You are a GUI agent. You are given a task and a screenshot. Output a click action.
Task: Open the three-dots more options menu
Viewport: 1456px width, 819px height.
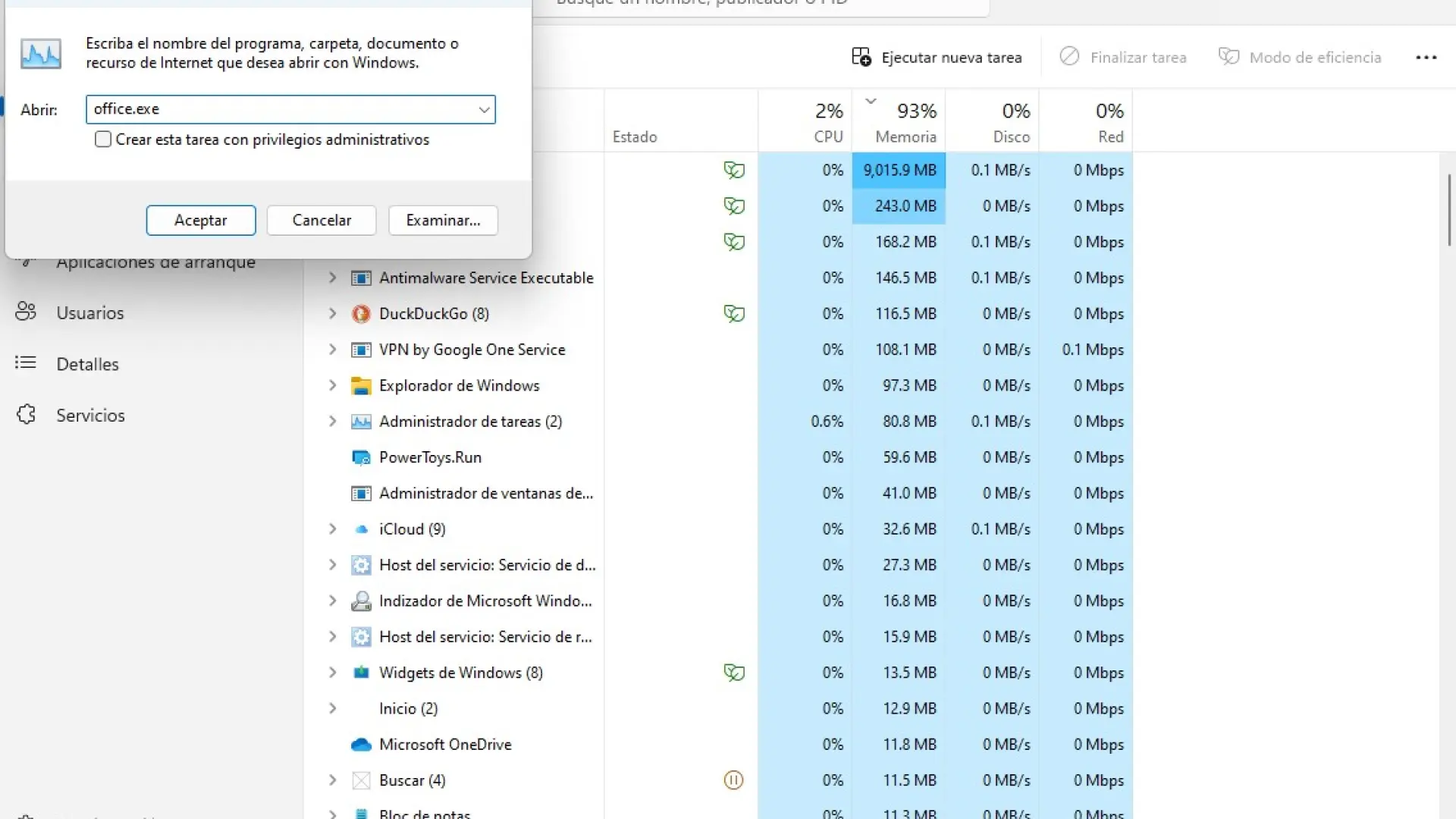coord(1426,58)
